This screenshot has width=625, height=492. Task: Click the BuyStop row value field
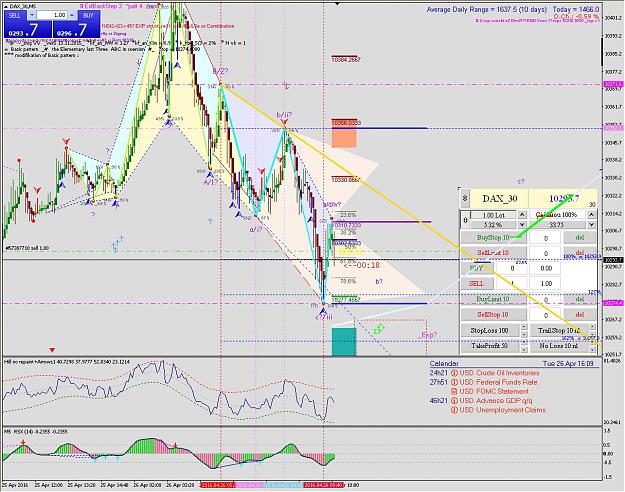[x=545, y=238]
